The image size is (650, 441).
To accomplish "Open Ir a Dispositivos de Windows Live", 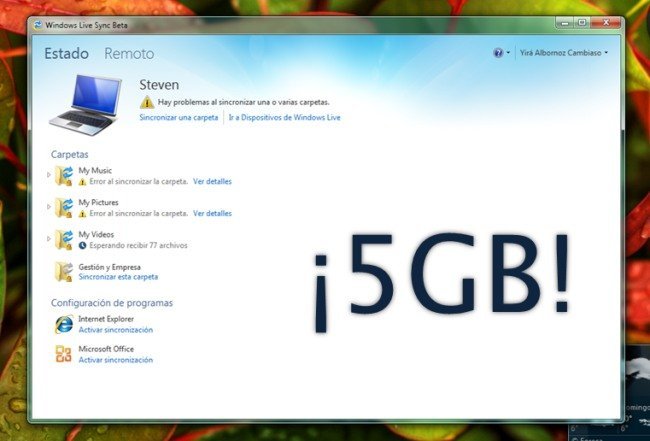I will pyautogui.click(x=284, y=117).
